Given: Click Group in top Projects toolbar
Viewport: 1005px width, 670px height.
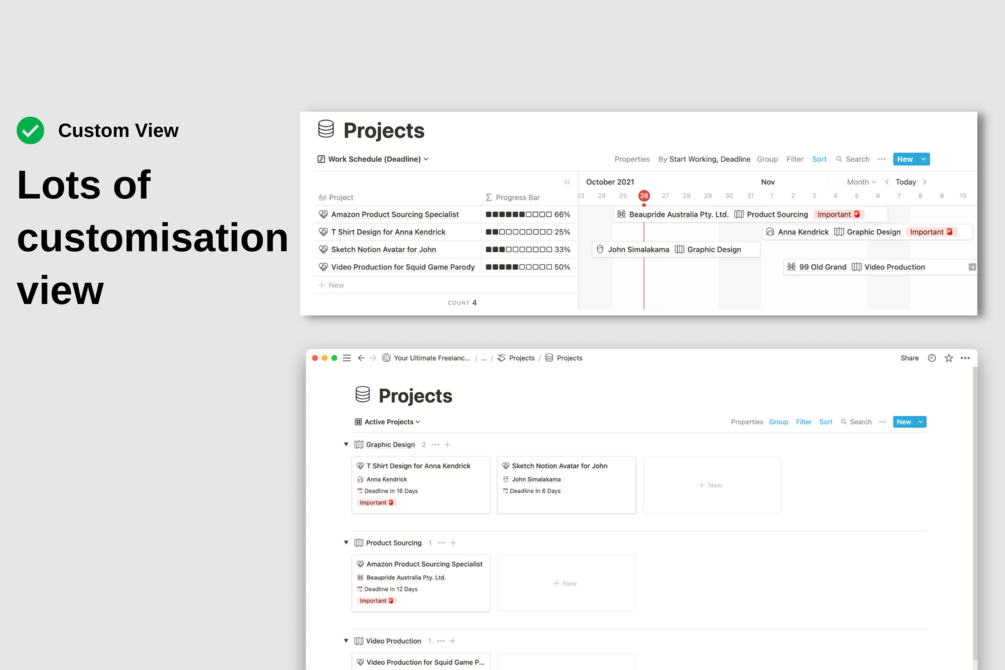Looking at the screenshot, I should 767,159.
